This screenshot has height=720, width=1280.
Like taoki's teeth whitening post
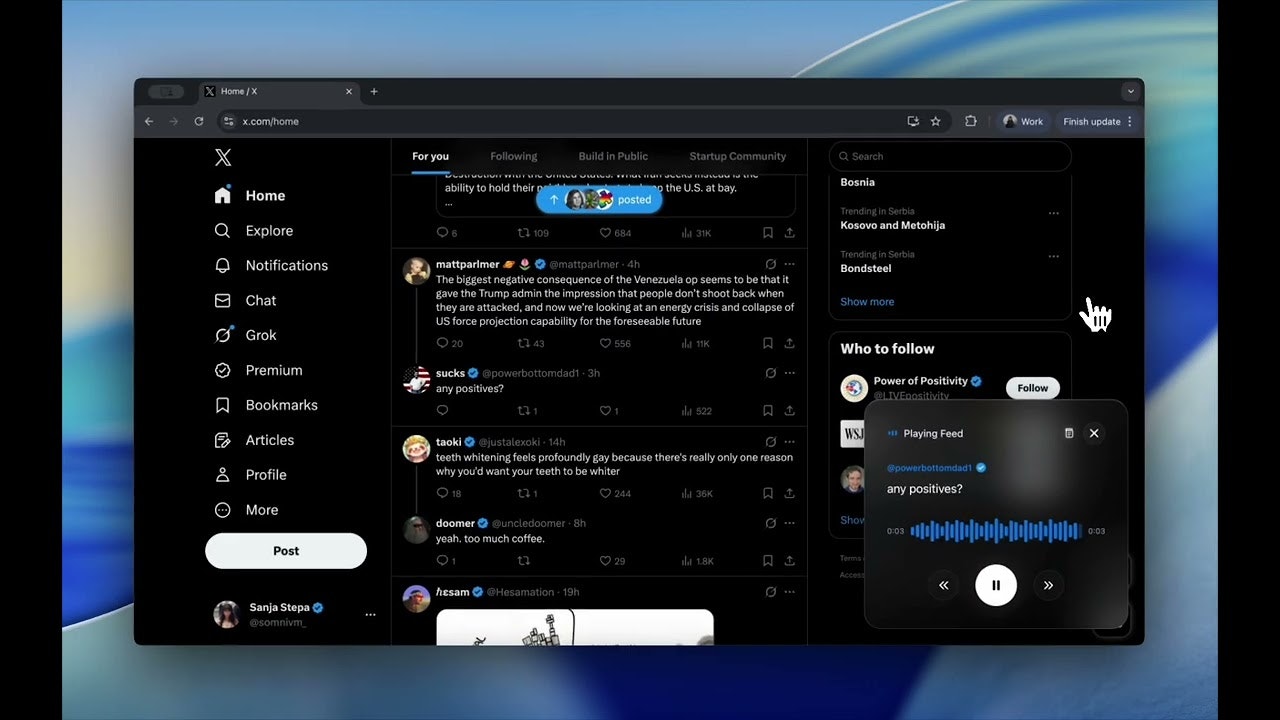coord(614,494)
